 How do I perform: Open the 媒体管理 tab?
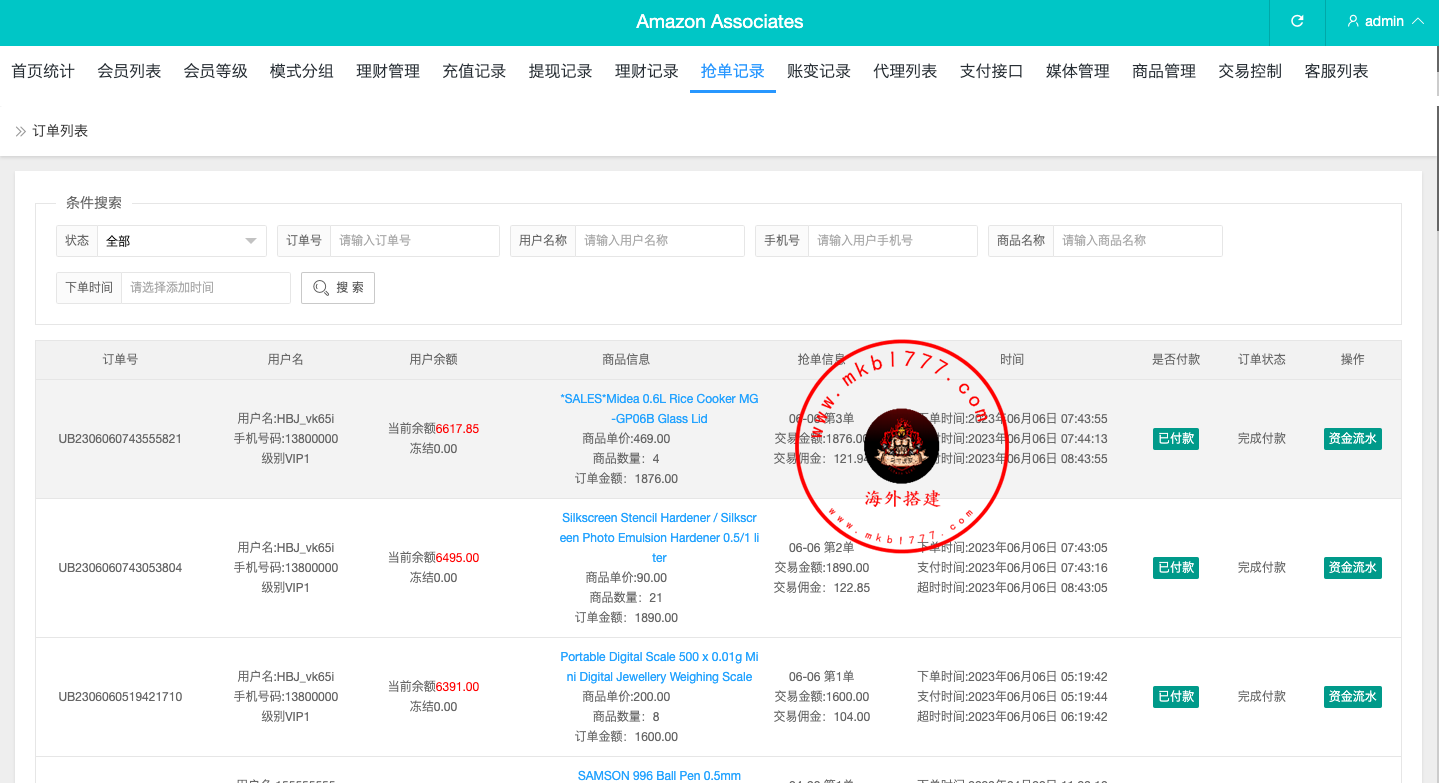(x=1078, y=71)
